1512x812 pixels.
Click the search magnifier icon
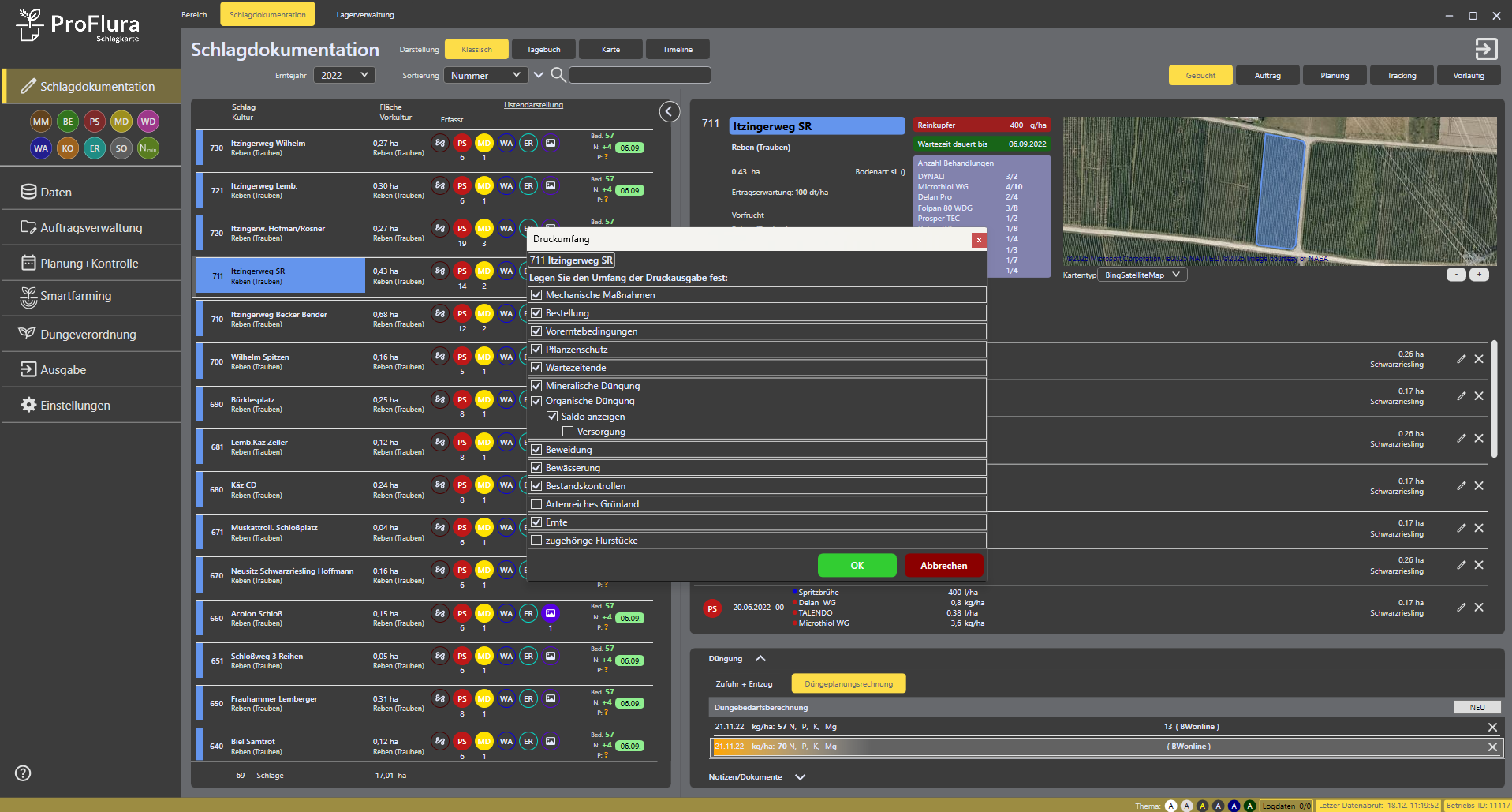(x=558, y=75)
